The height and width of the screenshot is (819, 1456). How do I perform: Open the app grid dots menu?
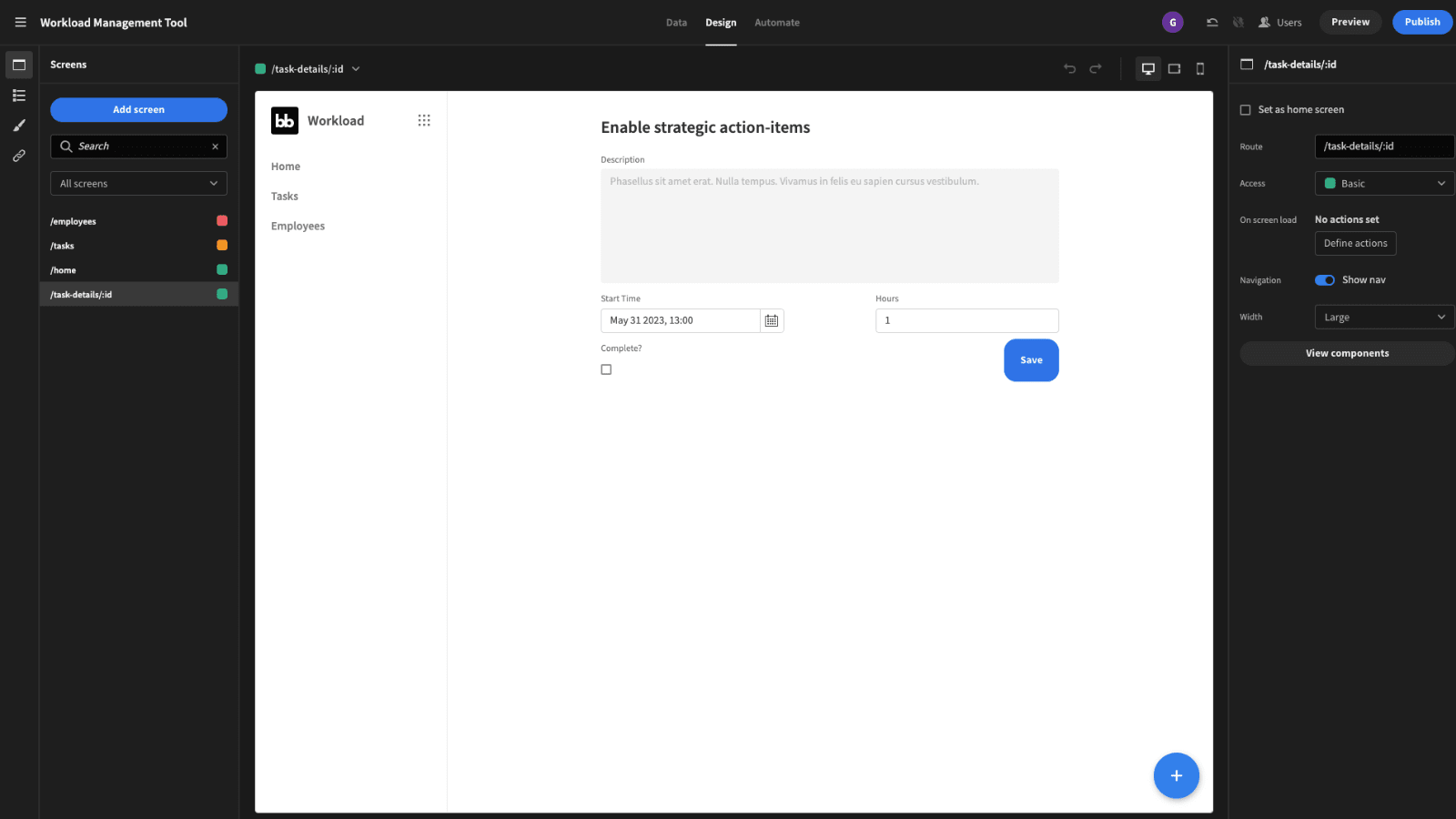point(424,120)
